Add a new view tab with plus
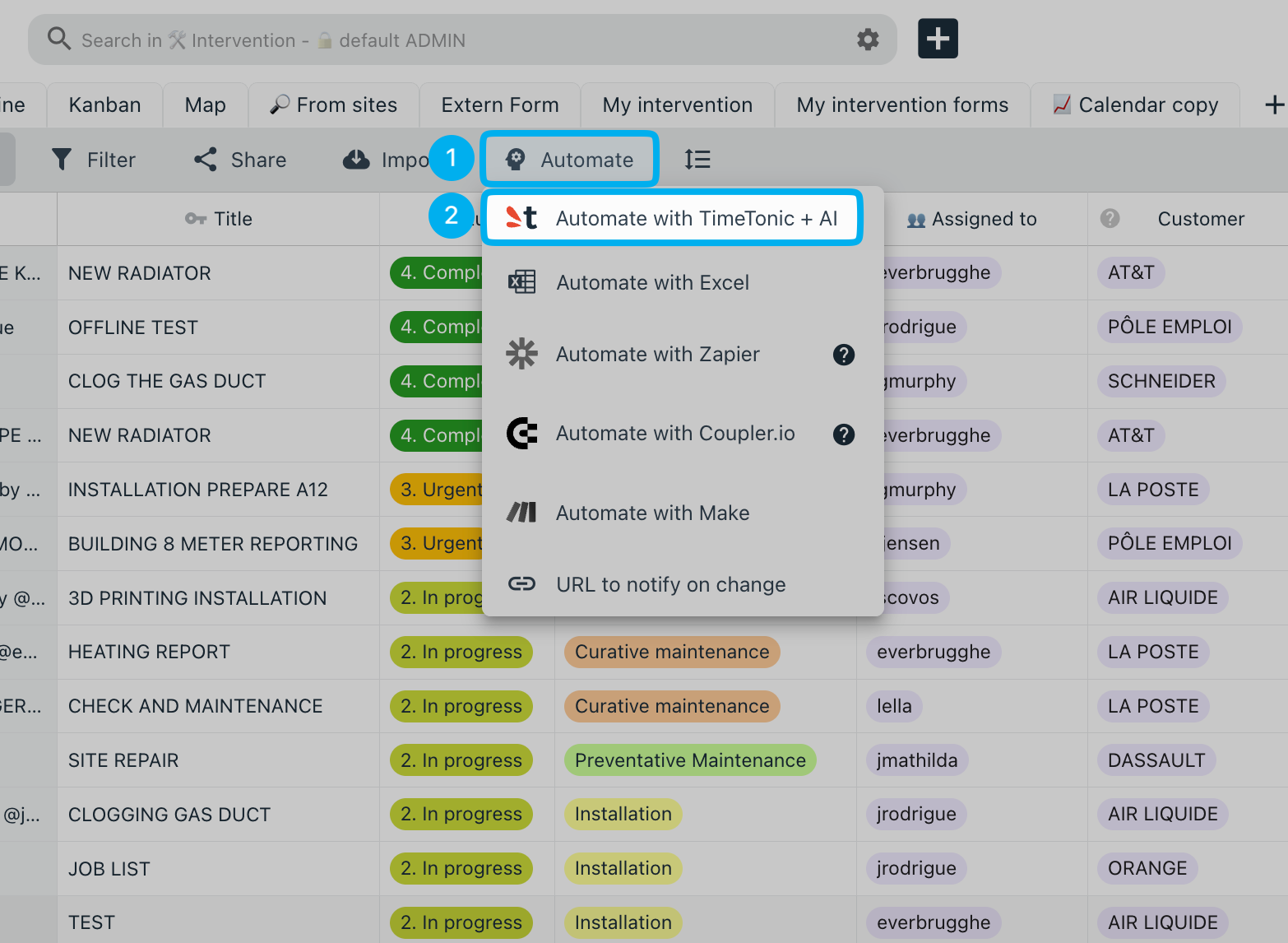Image resolution: width=1288 pixels, height=943 pixels. [x=1274, y=105]
